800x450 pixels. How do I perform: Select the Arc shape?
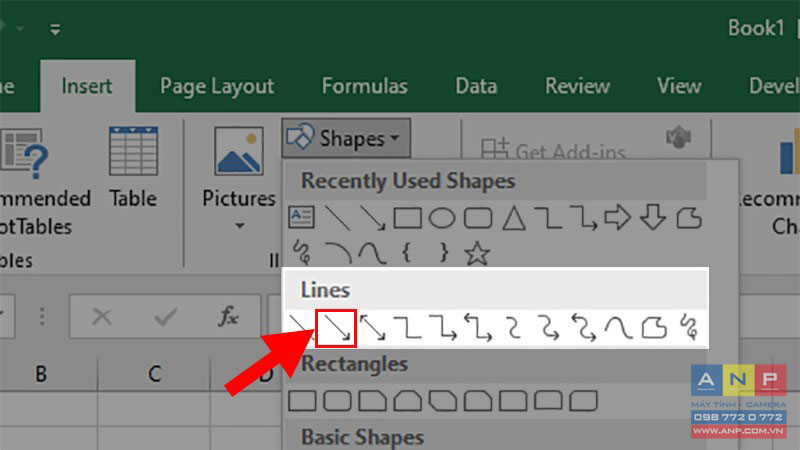tap(337, 253)
